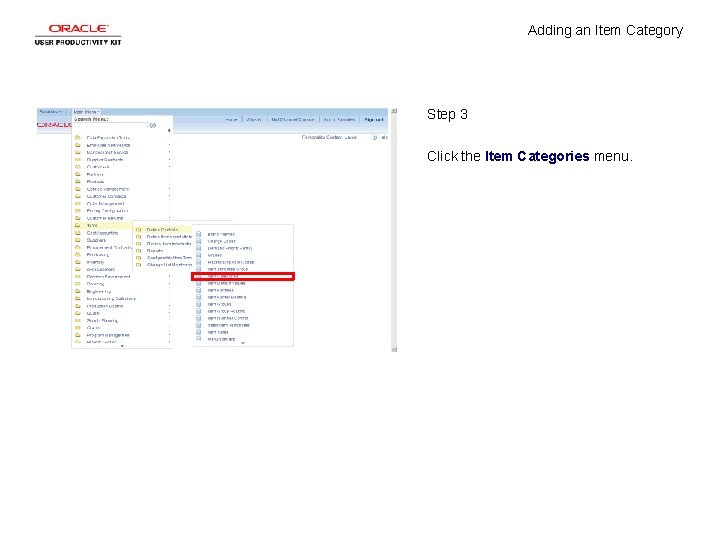720x540 pixels.
Task: Click page icon next to Model
Action: (198, 255)
